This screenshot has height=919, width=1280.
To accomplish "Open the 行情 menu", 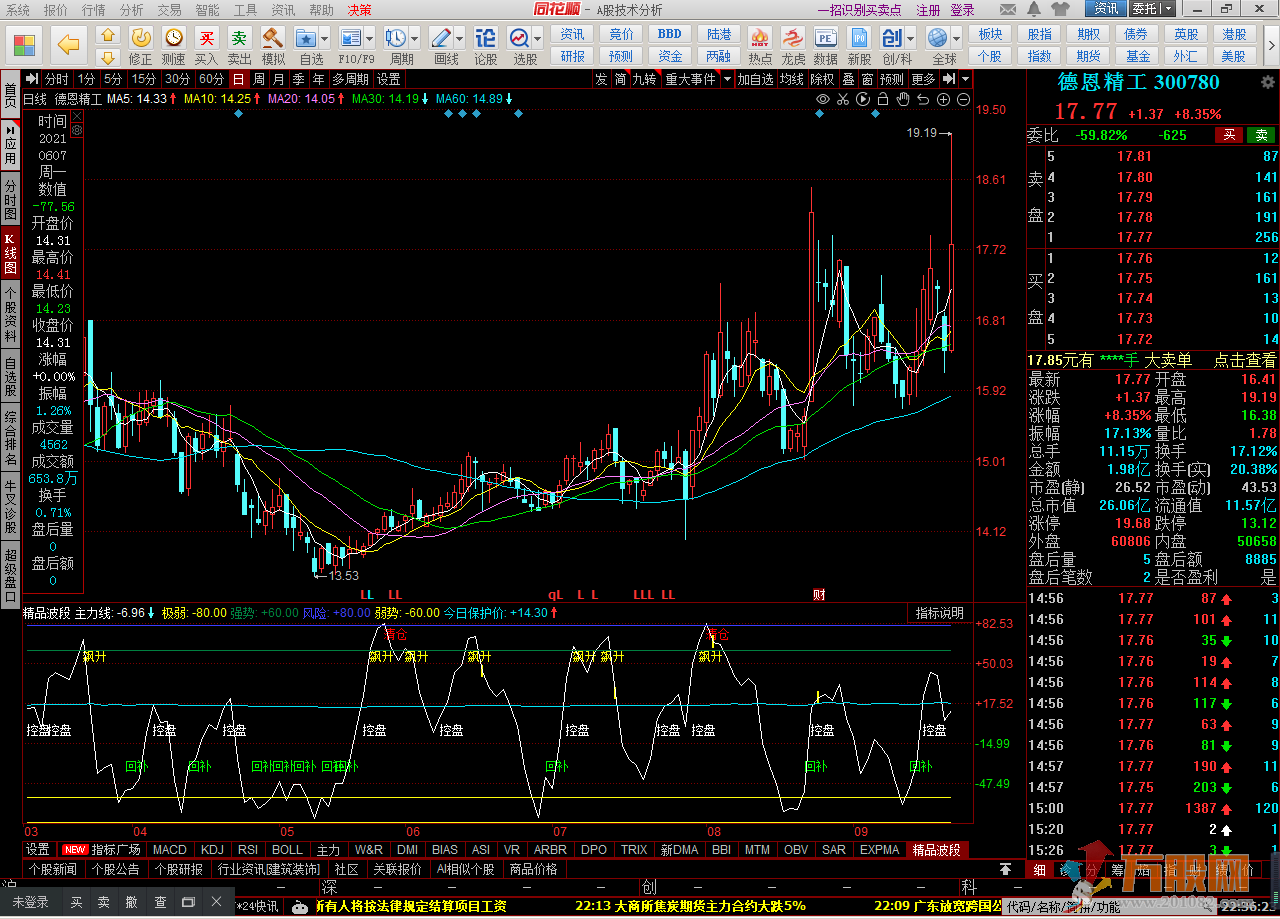I will click(x=93, y=9).
